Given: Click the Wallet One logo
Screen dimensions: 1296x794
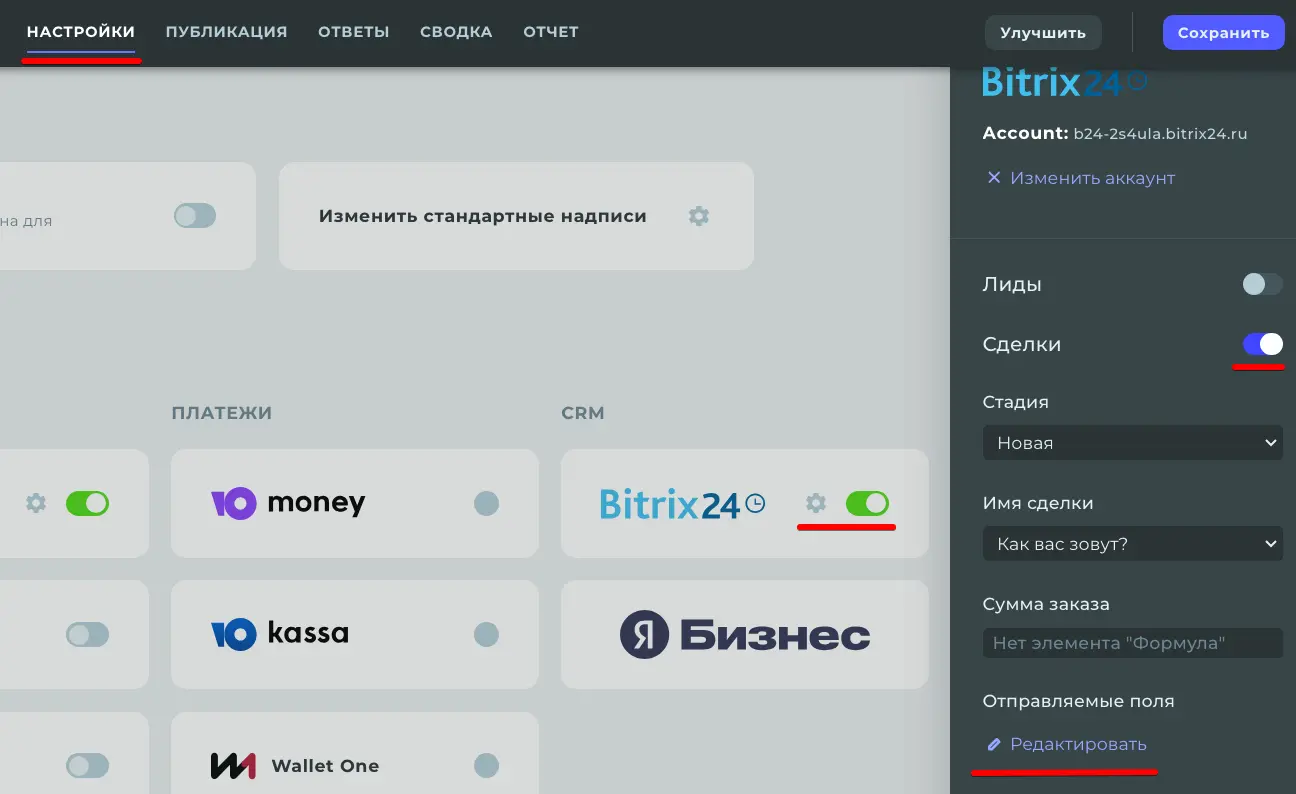Looking at the screenshot, I should tap(294, 766).
